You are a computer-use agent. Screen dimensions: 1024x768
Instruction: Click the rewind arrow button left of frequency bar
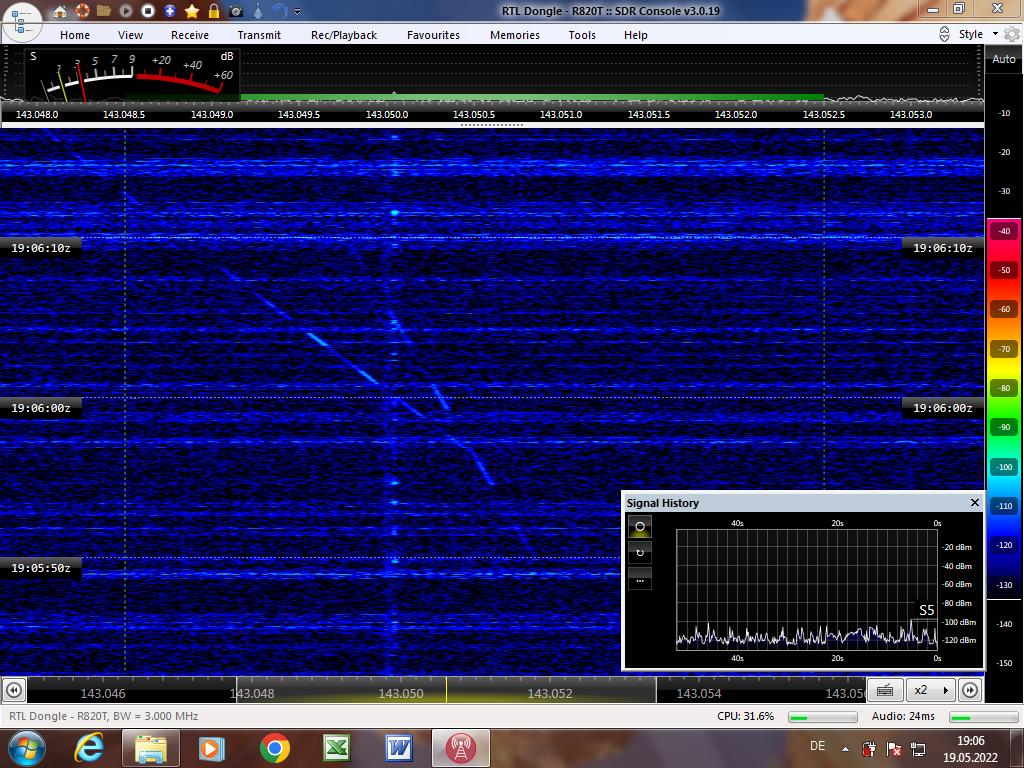tap(14, 690)
